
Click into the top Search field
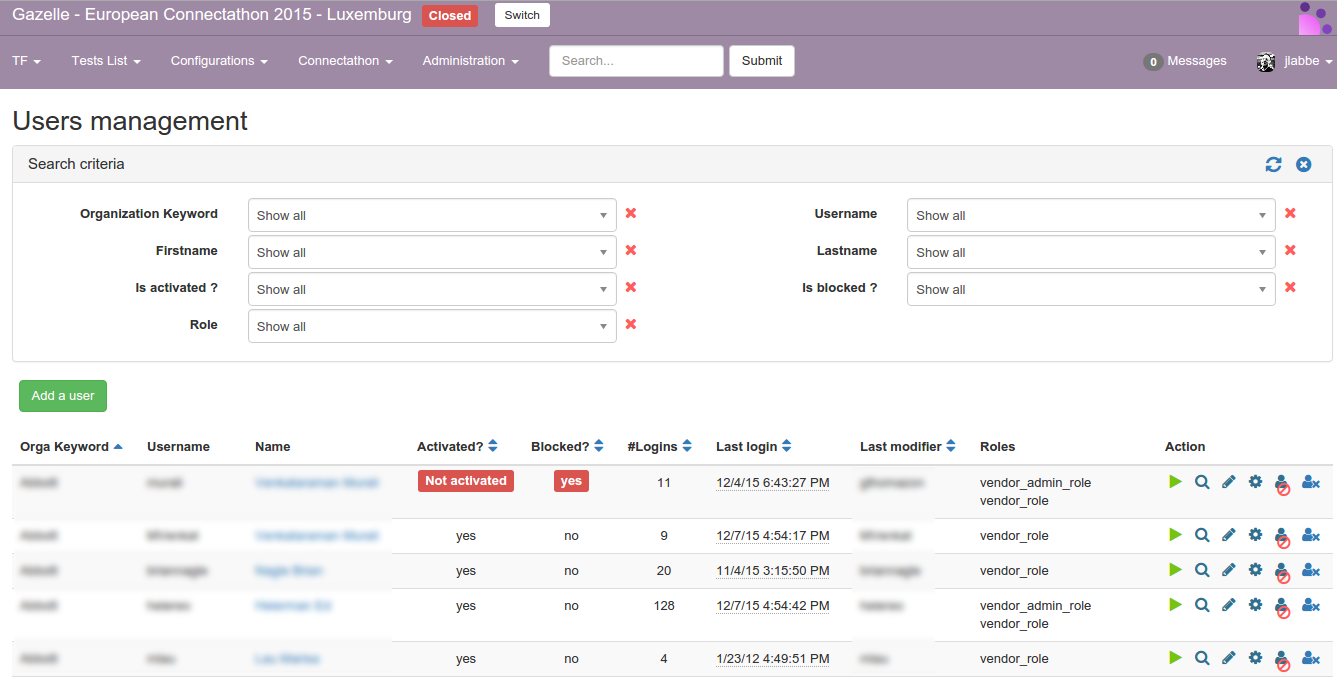[x=636, y=61]
